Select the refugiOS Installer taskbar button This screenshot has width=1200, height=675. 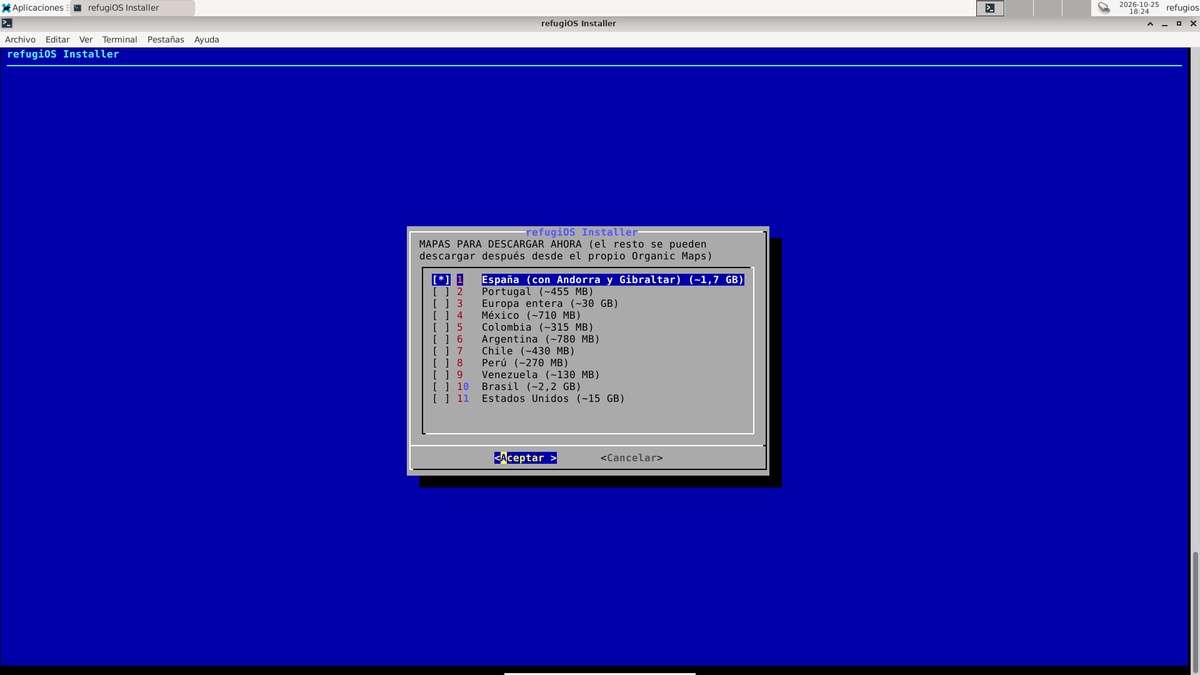click(x=130, y=8)
